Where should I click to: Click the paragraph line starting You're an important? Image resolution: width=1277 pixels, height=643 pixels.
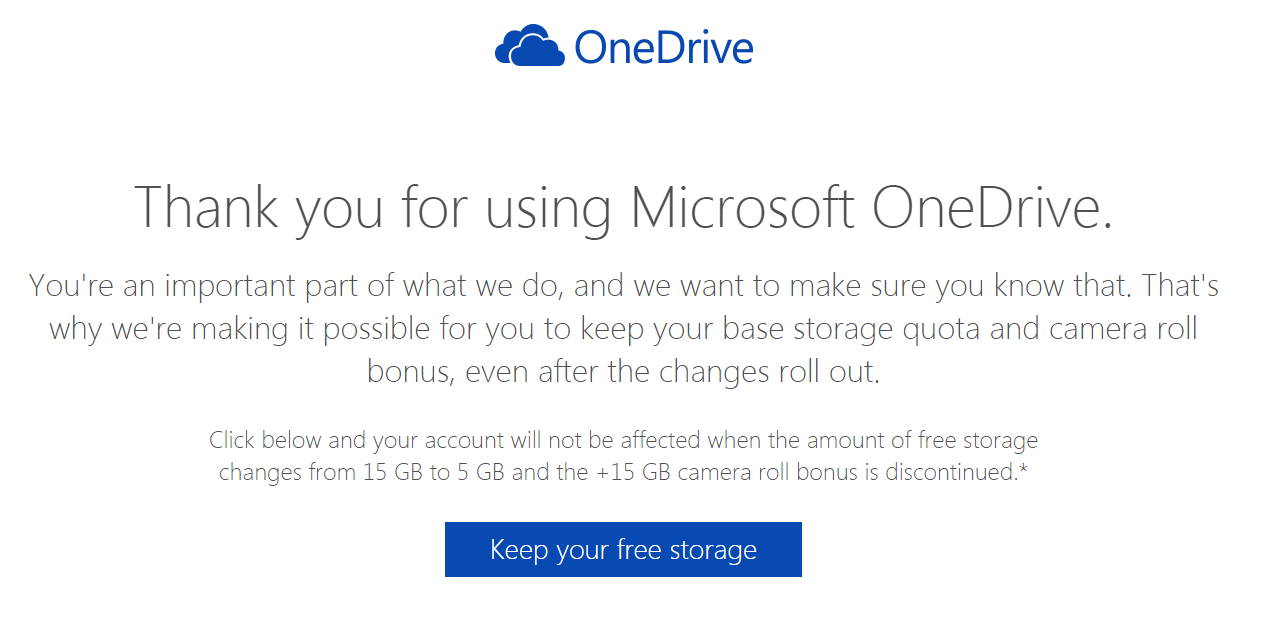coord(623,286)
